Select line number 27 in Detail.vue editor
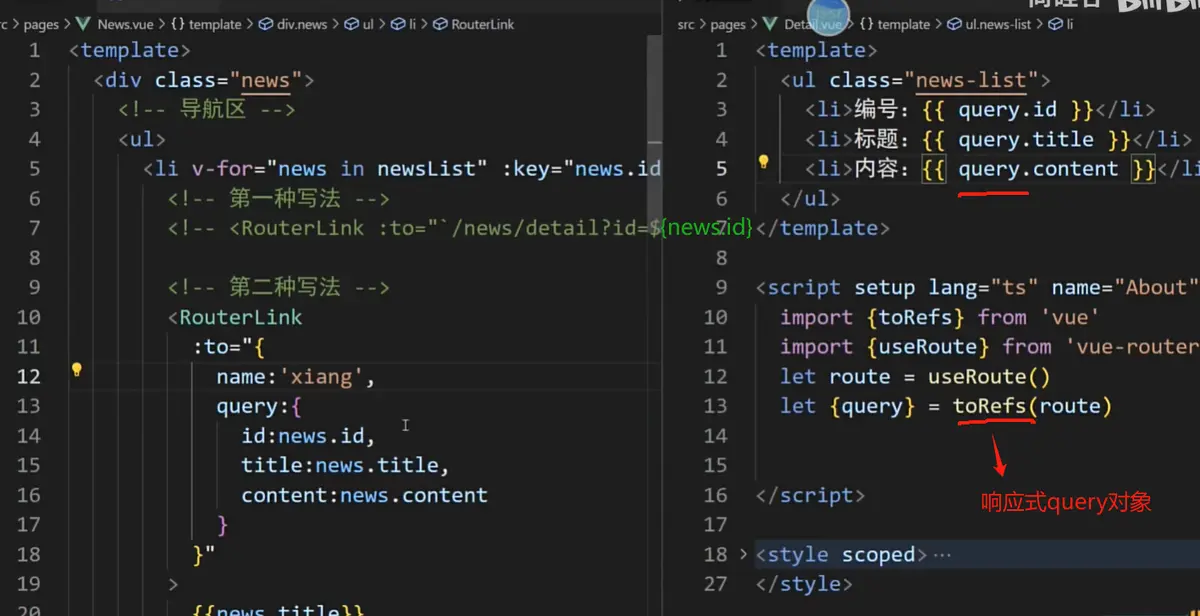 click(716, 583)
